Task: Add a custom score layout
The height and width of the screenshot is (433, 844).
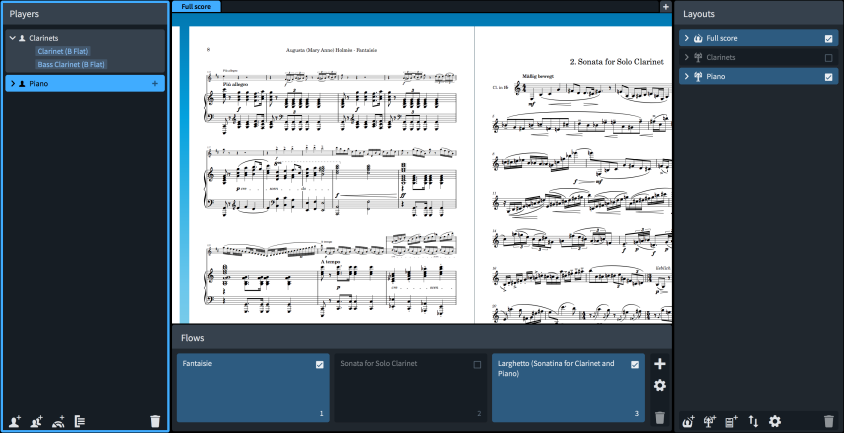Action: [731, 421]
